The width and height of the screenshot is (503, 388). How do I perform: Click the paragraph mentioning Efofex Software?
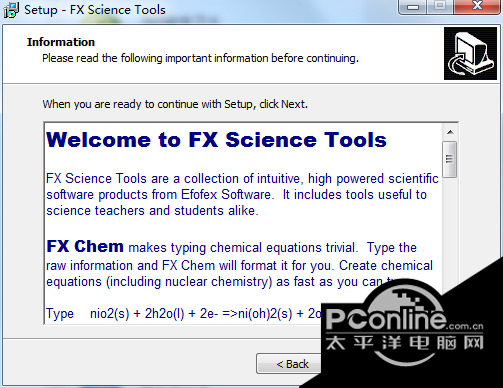tap(242, 195)
